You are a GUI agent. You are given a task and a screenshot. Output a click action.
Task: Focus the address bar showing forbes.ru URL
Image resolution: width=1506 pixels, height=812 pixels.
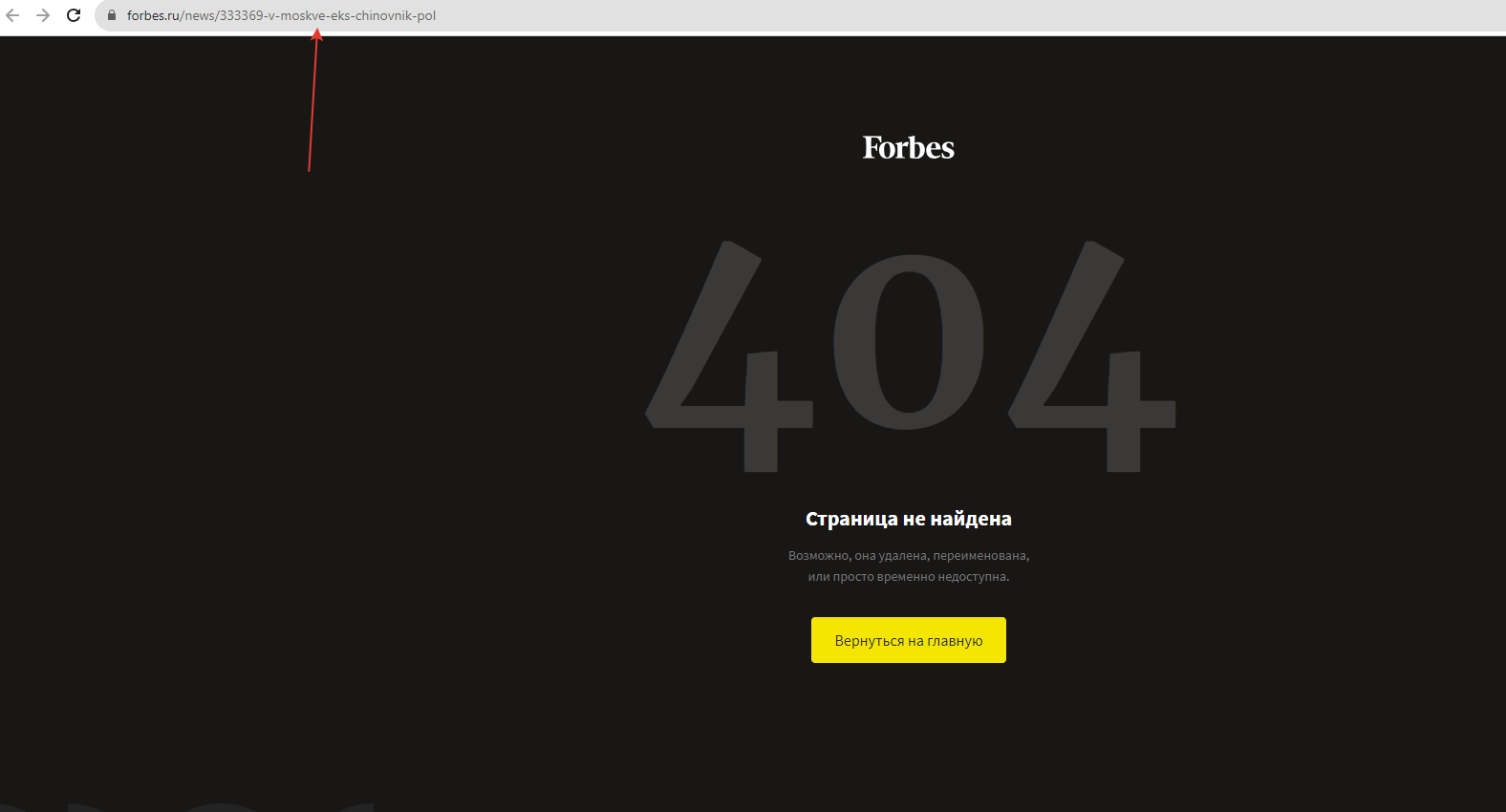pyautogui.click(x=801, y=15)
